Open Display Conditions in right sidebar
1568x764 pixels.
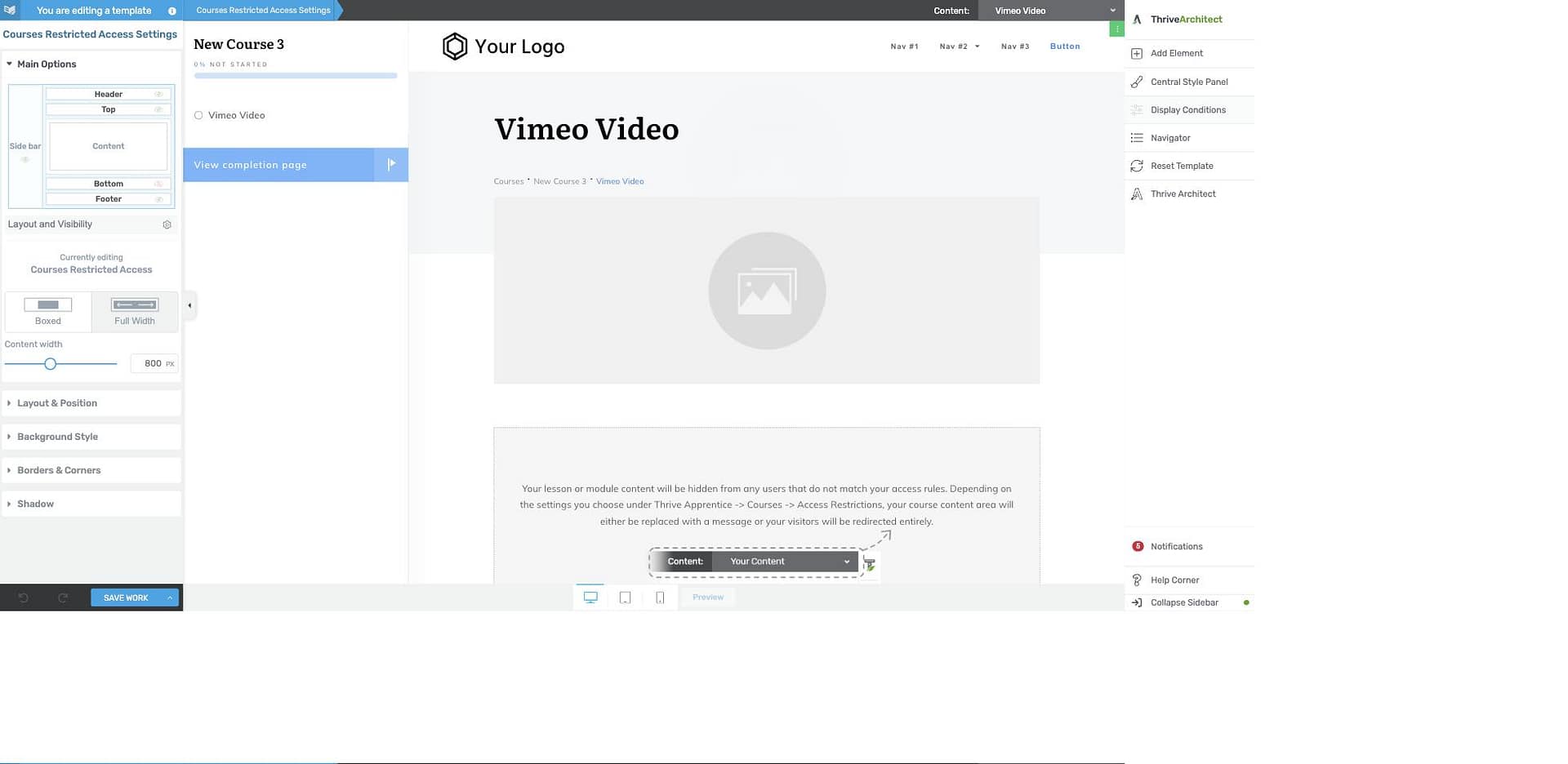tap(1189, 109)
